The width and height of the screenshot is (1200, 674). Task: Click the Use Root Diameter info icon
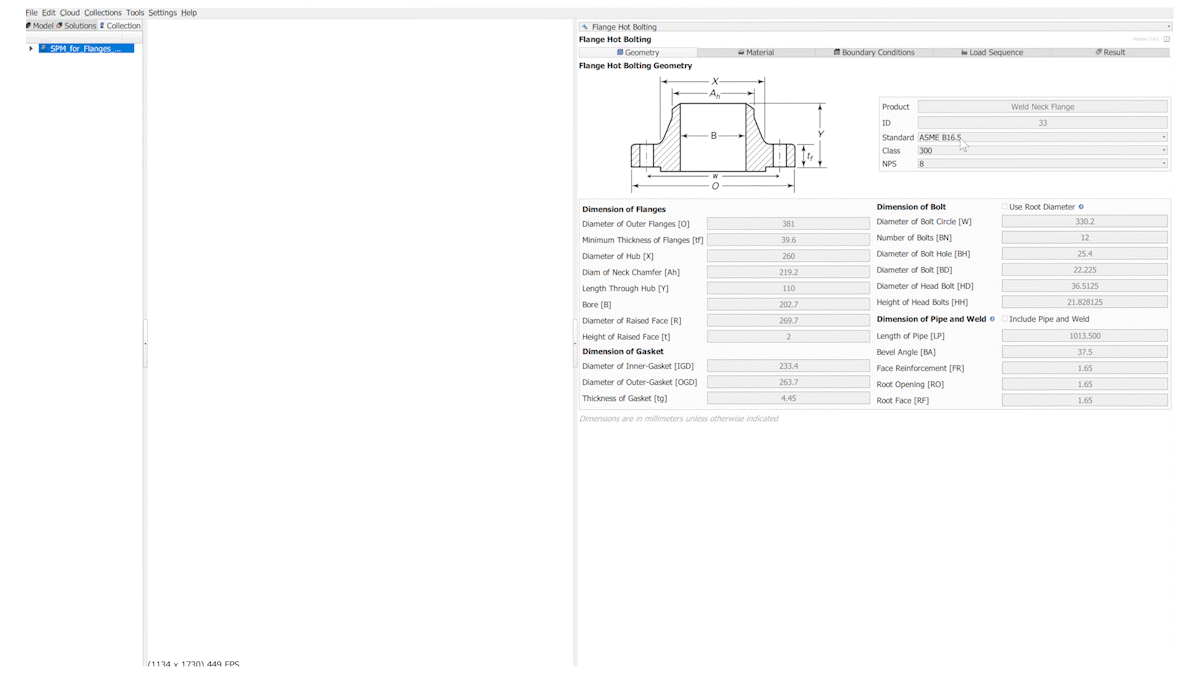(1081, 207)
